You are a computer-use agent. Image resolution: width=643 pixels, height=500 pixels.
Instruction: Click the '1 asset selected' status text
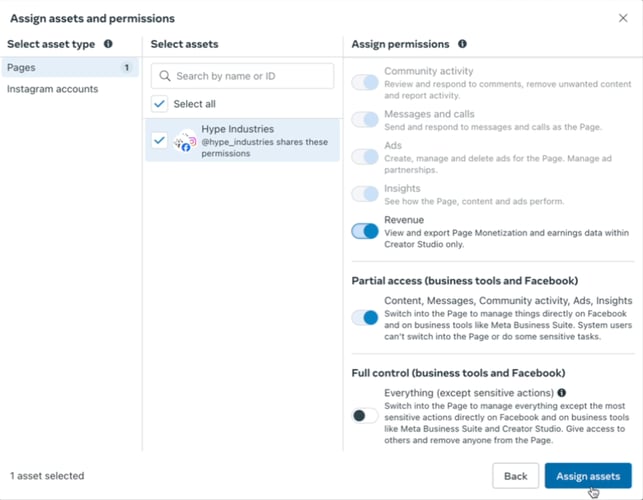point(47,476)
